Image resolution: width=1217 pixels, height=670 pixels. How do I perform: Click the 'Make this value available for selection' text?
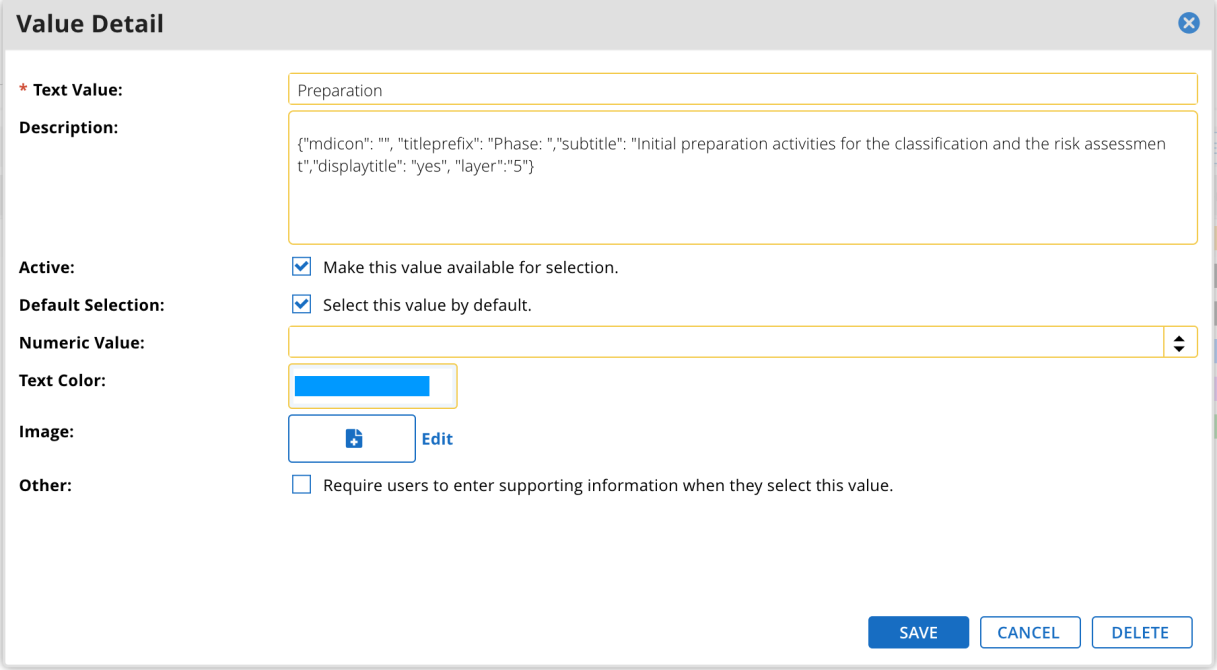coord(471,268)
